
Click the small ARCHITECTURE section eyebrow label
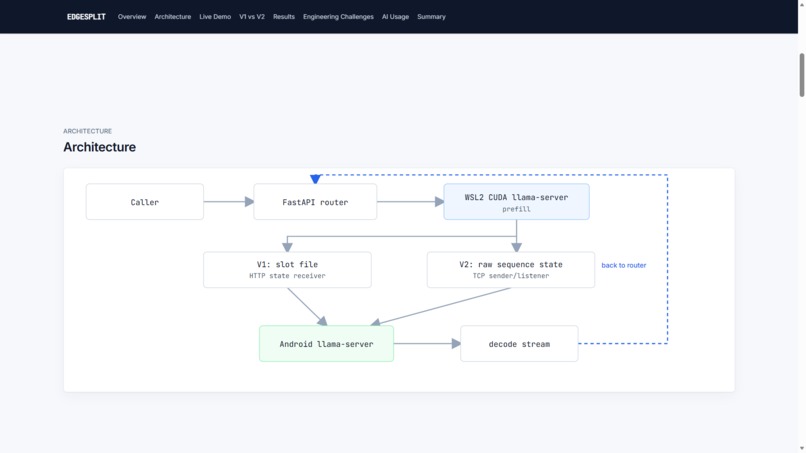tap(87, 131)
